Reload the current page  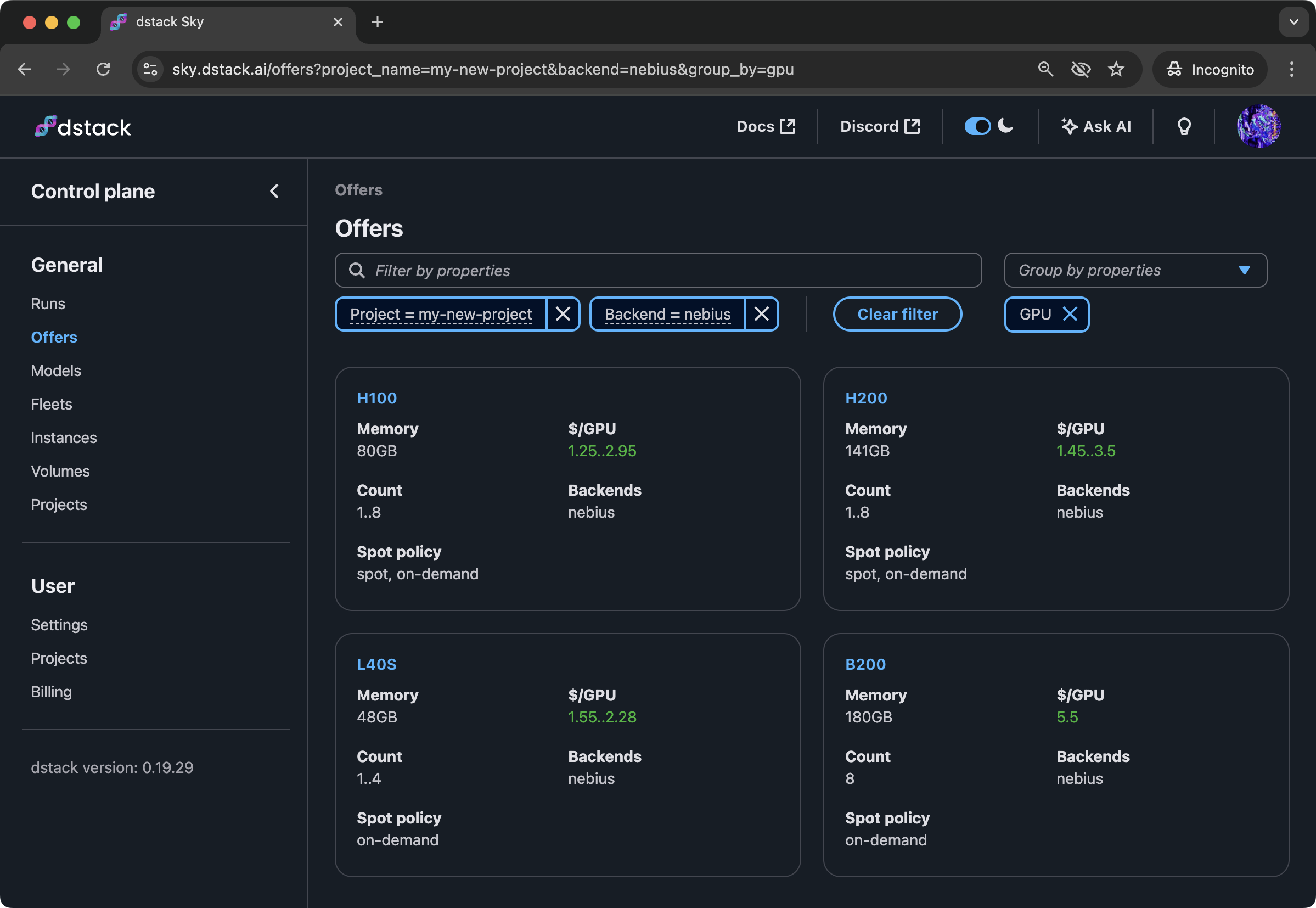tap(103, 69)
